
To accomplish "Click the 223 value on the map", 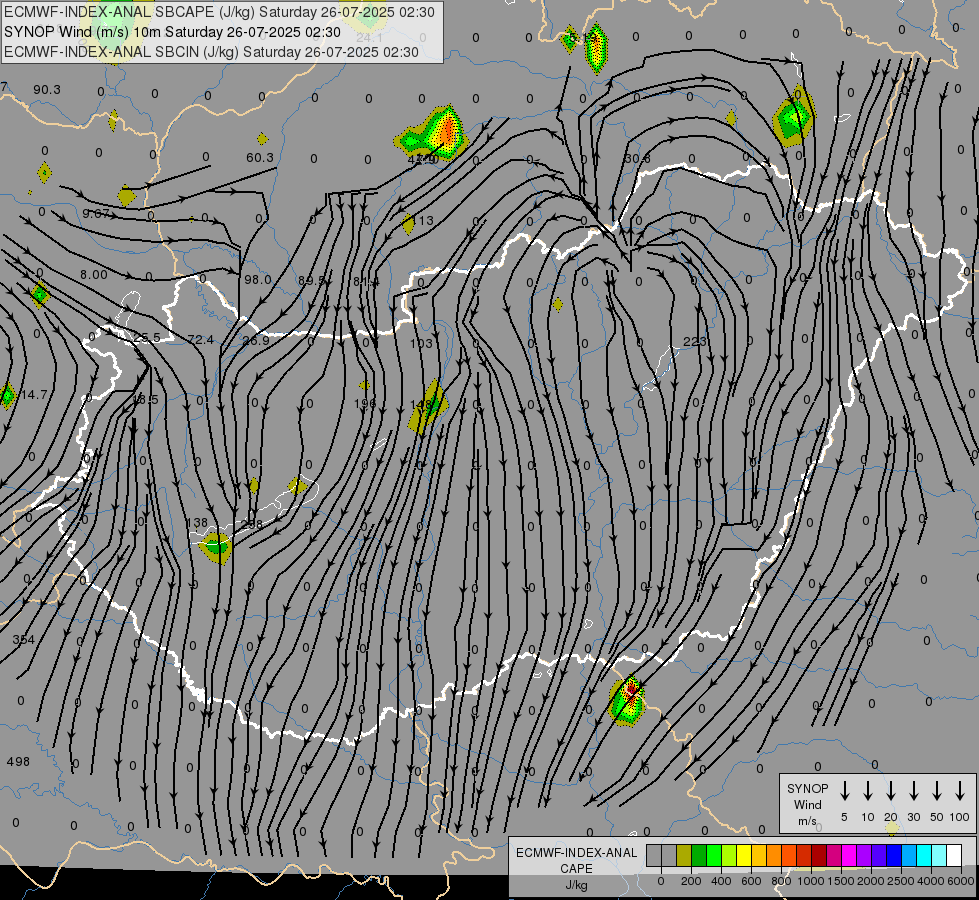I will pyautogui.click(x=694, y=342).
